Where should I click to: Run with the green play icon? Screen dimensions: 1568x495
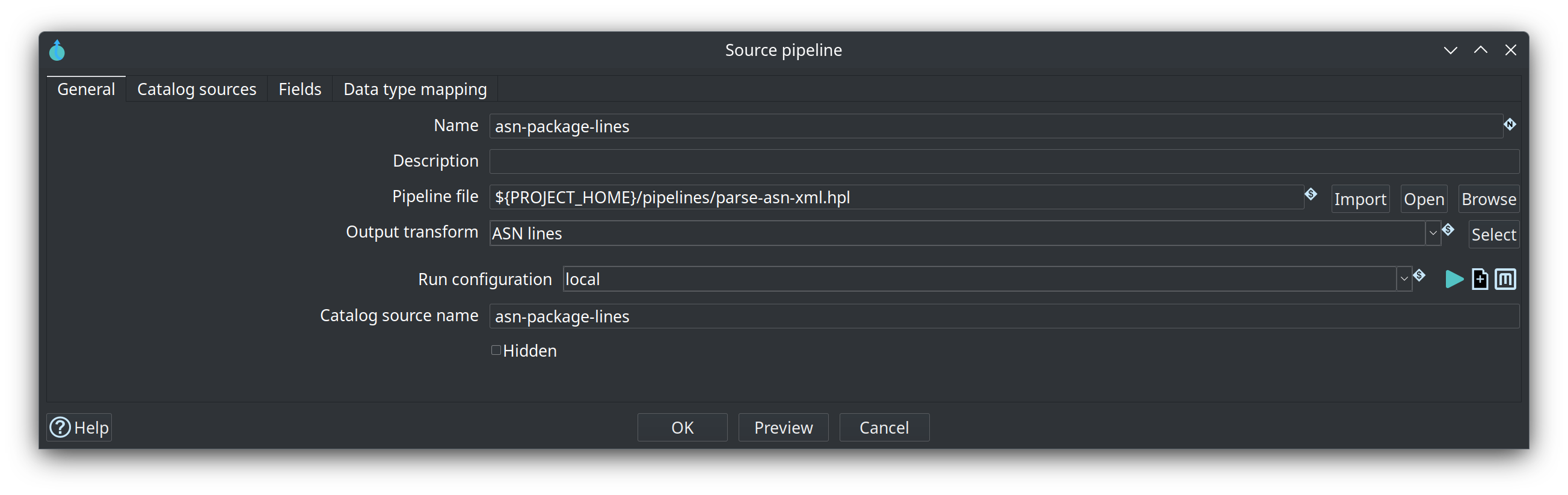1454,279
